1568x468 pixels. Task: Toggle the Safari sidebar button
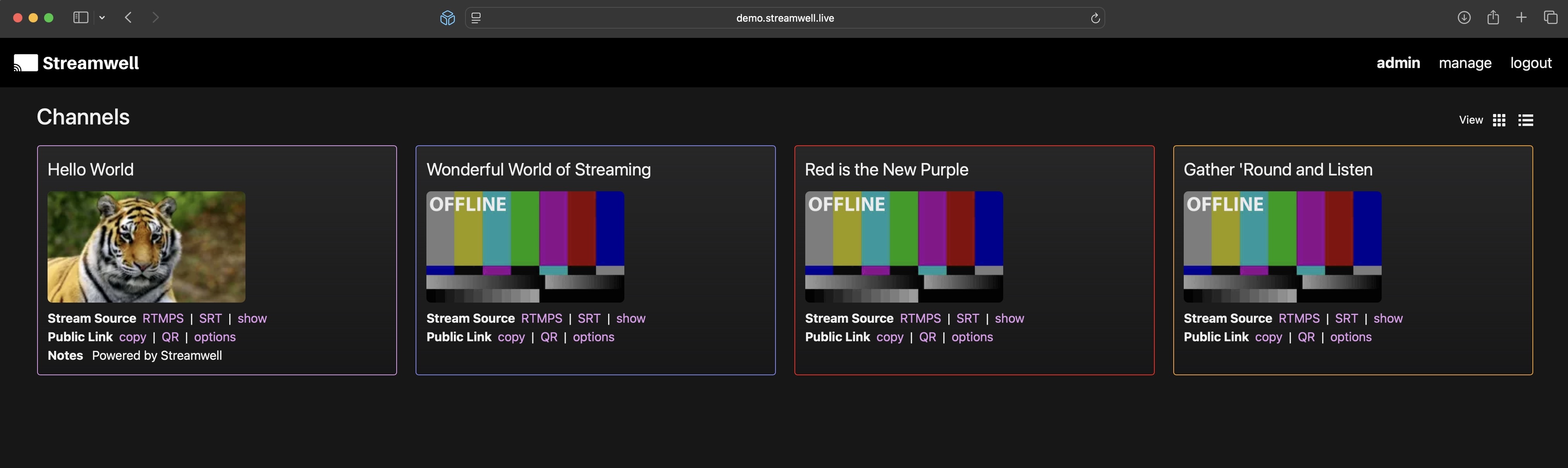[80, 18]
